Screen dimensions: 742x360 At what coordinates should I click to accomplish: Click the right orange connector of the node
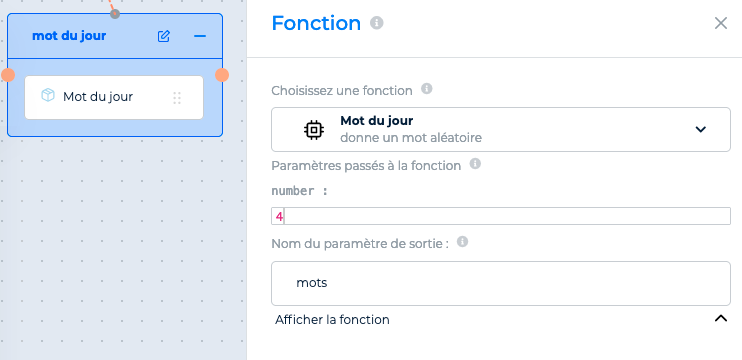click(x=222, y=75)
